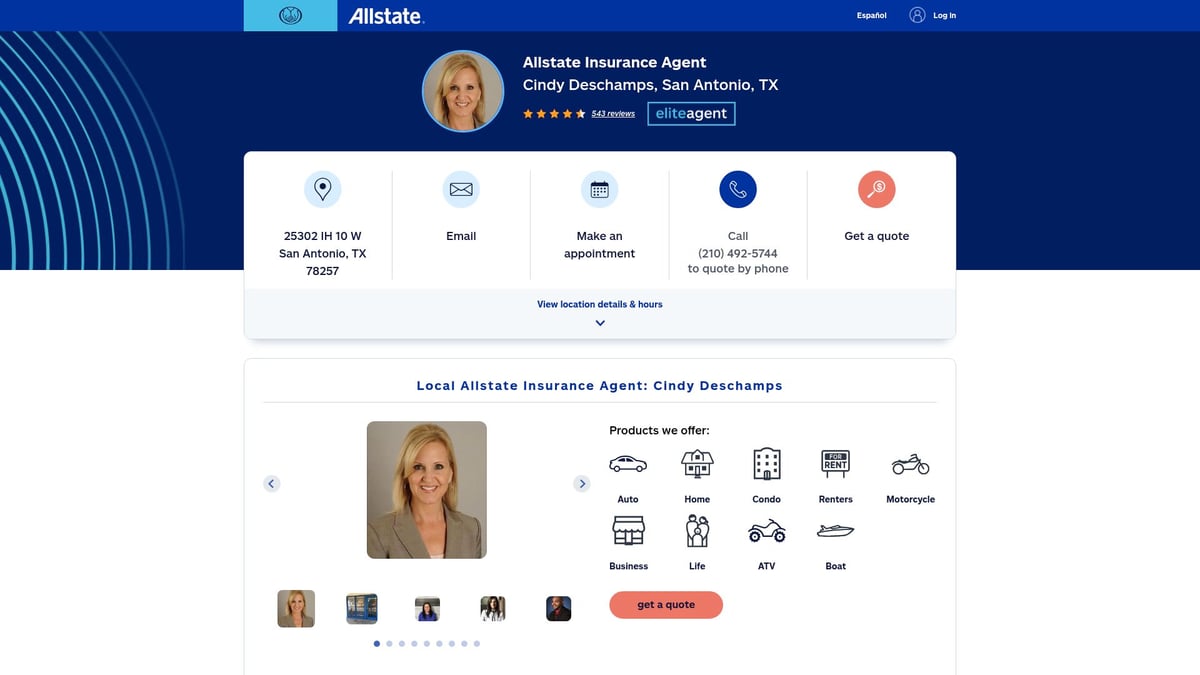The height and width of the screenshot is (675, 1200).
Task: Click the phone icon to call the agent
Action: (x=737, y=188)
